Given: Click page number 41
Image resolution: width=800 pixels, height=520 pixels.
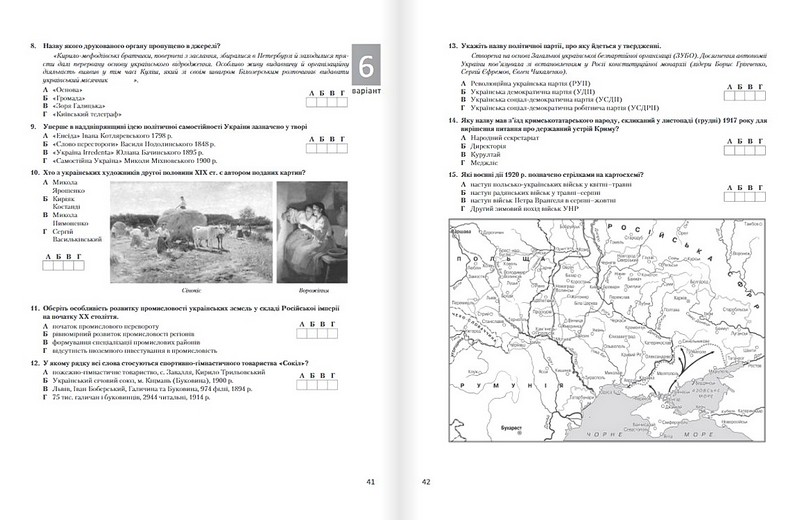Looking at the screenshot, I should [x=369, y=483].
